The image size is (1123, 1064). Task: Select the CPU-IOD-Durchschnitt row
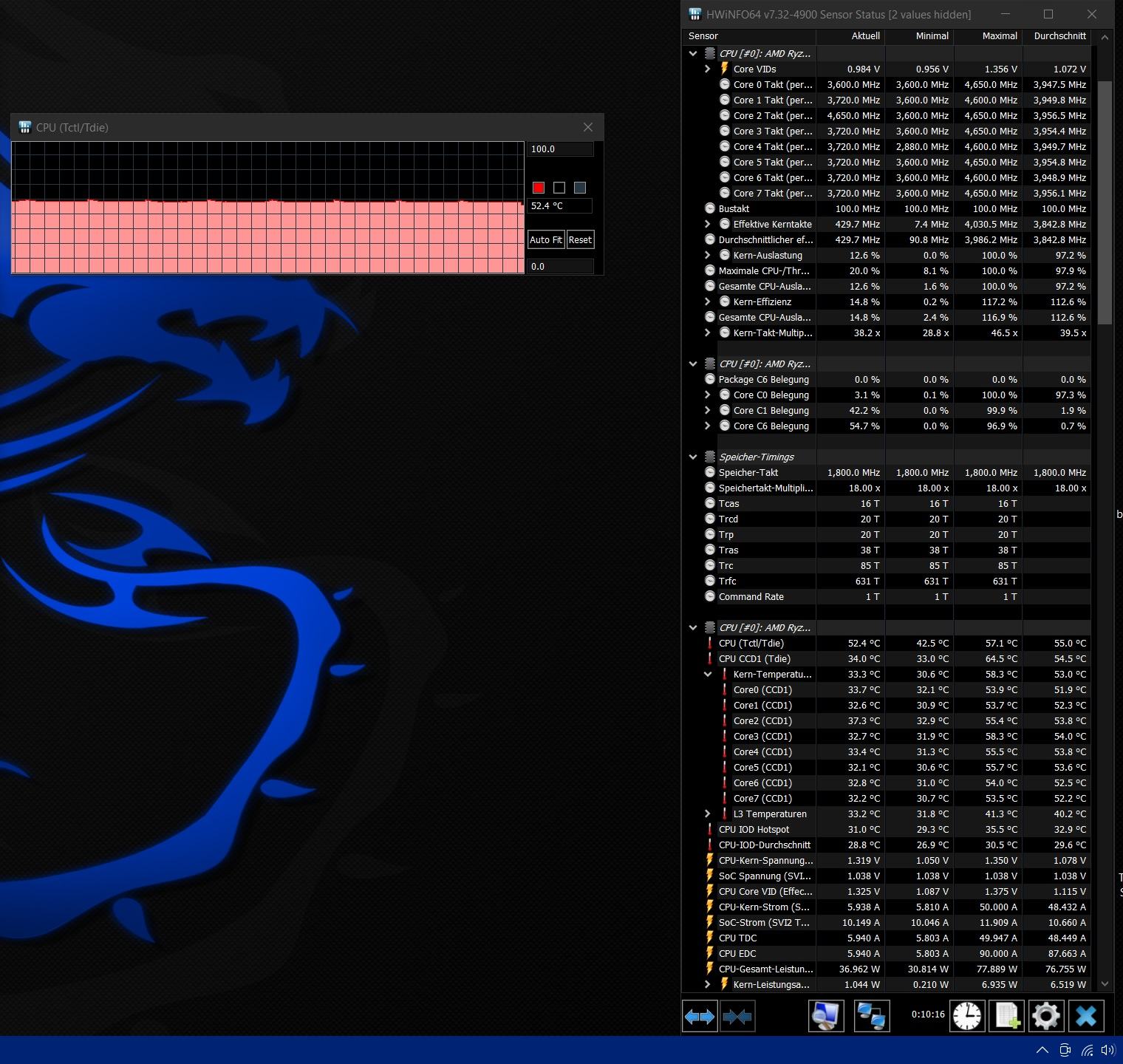coord(887,845)
